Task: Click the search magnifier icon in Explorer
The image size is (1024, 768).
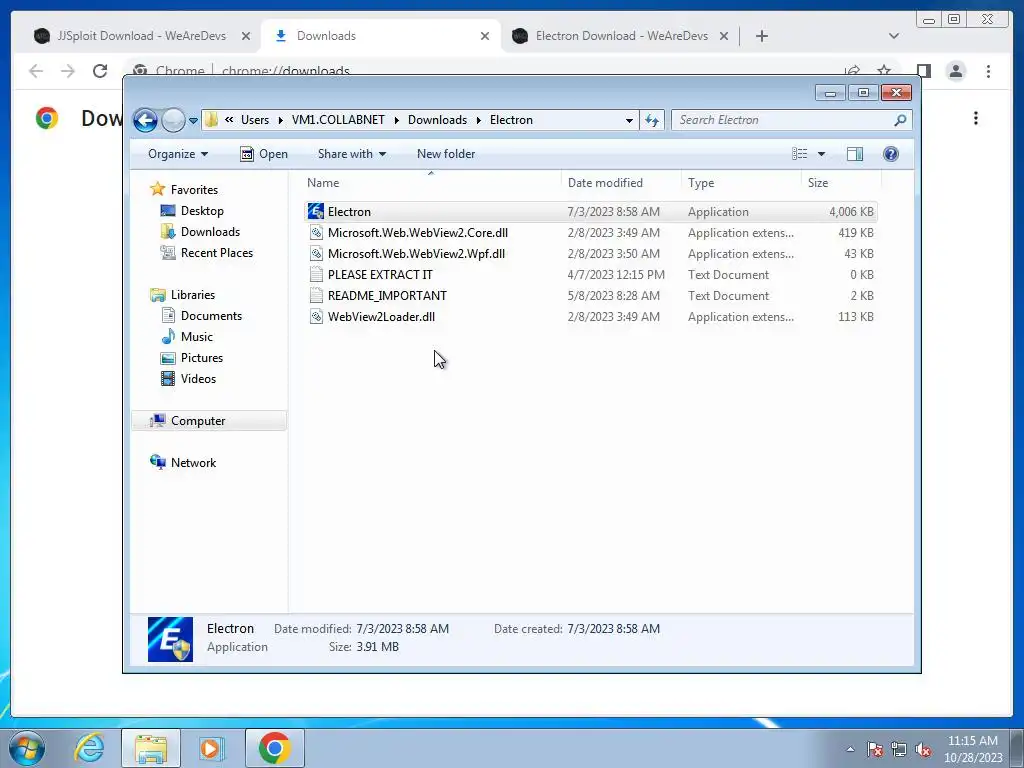Action: click(901, 120)
